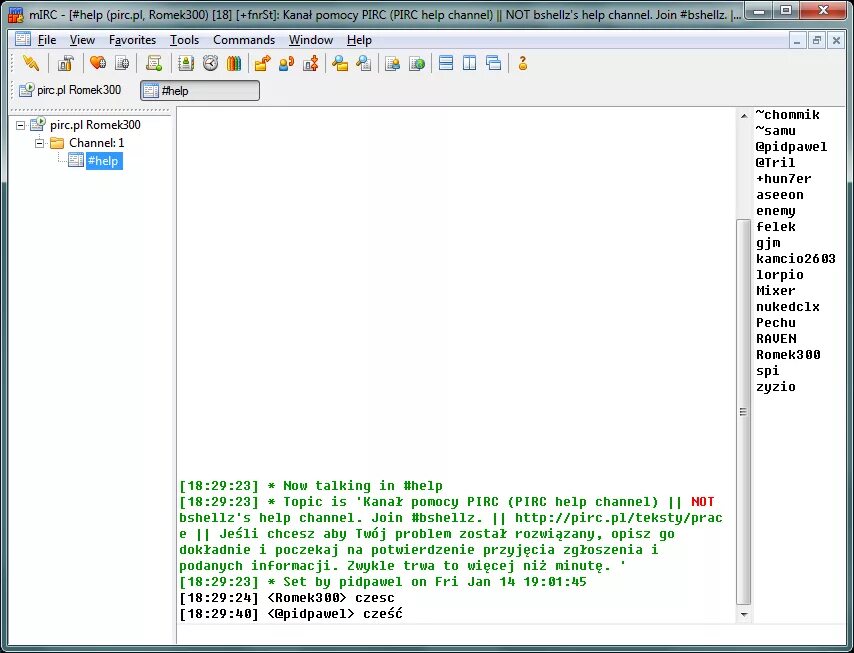This screenshot has height=653, width=854.
Task: Select nick Mixer in the nick list
Action: (x=776, y=291)
